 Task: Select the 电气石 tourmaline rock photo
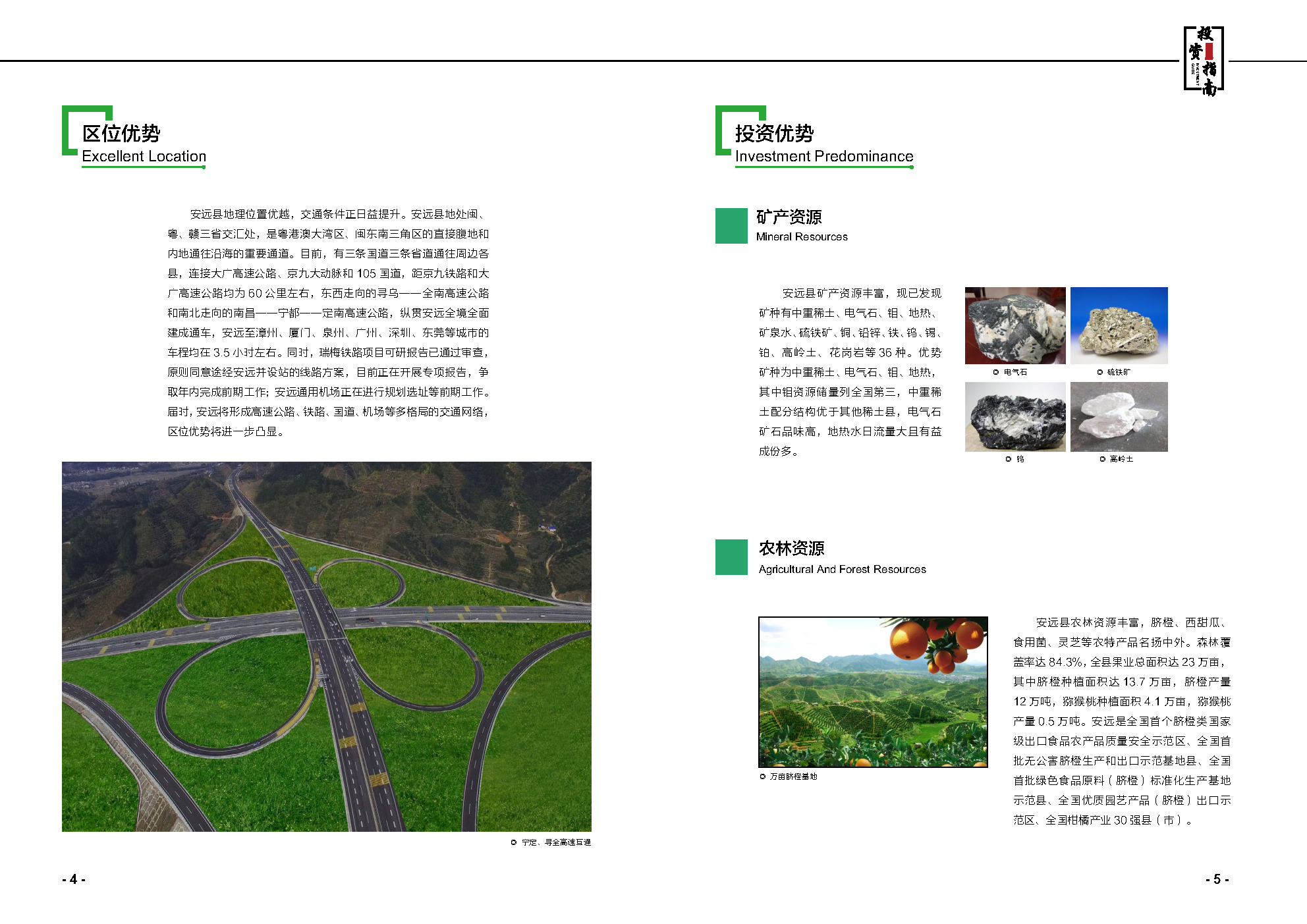[1015, 325]
